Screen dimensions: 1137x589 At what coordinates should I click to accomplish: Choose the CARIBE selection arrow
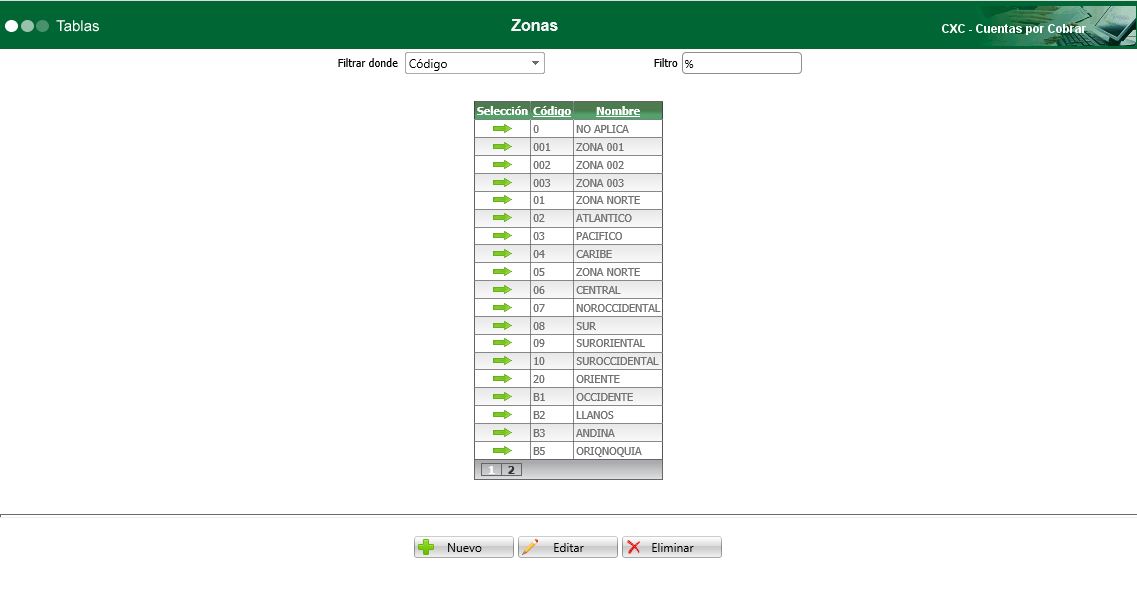[x=502, y=254]
